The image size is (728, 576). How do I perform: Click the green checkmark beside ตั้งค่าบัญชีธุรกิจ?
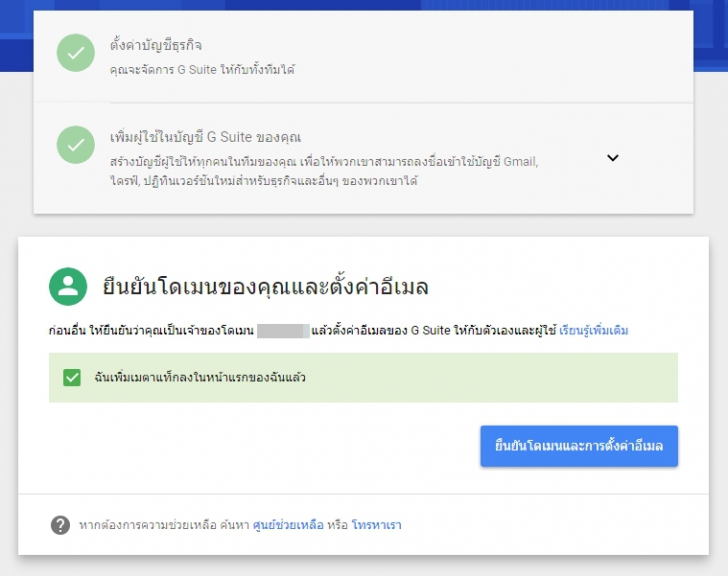[x=76, y=52]
